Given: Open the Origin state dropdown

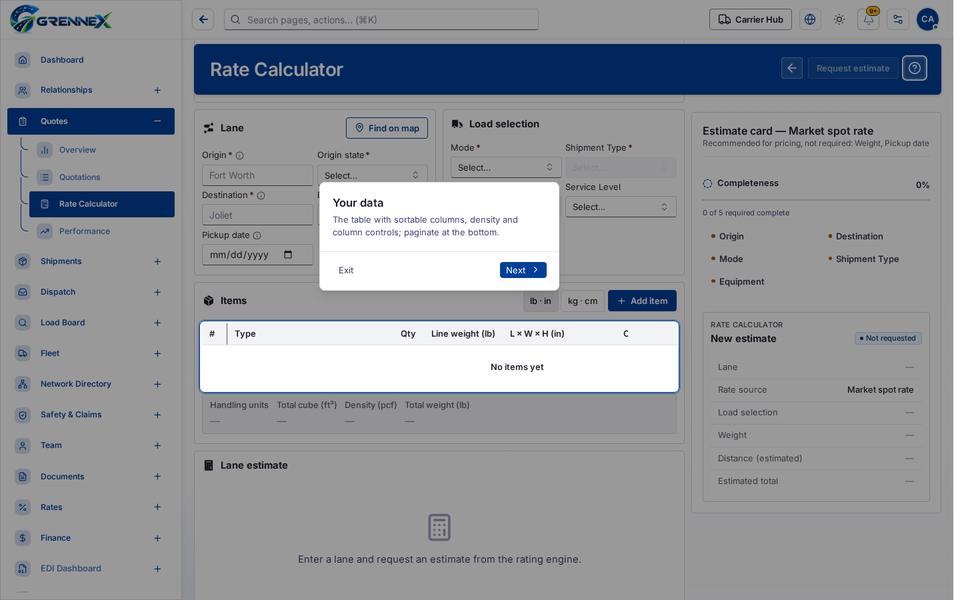Looking at the screenshot, I should tap(372, 176).
